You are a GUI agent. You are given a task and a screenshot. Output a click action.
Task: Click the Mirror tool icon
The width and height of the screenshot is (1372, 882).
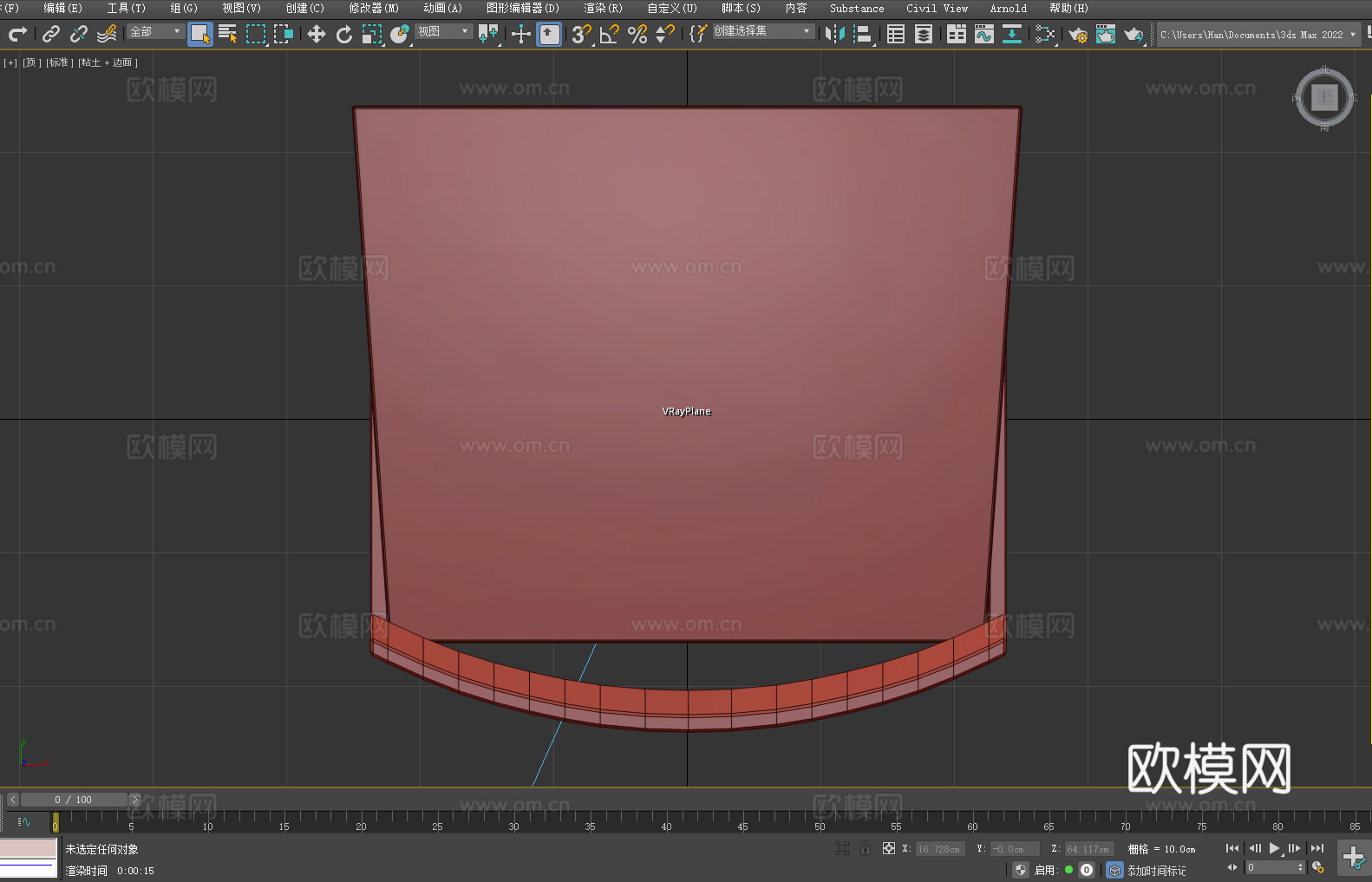click(835, 34)
